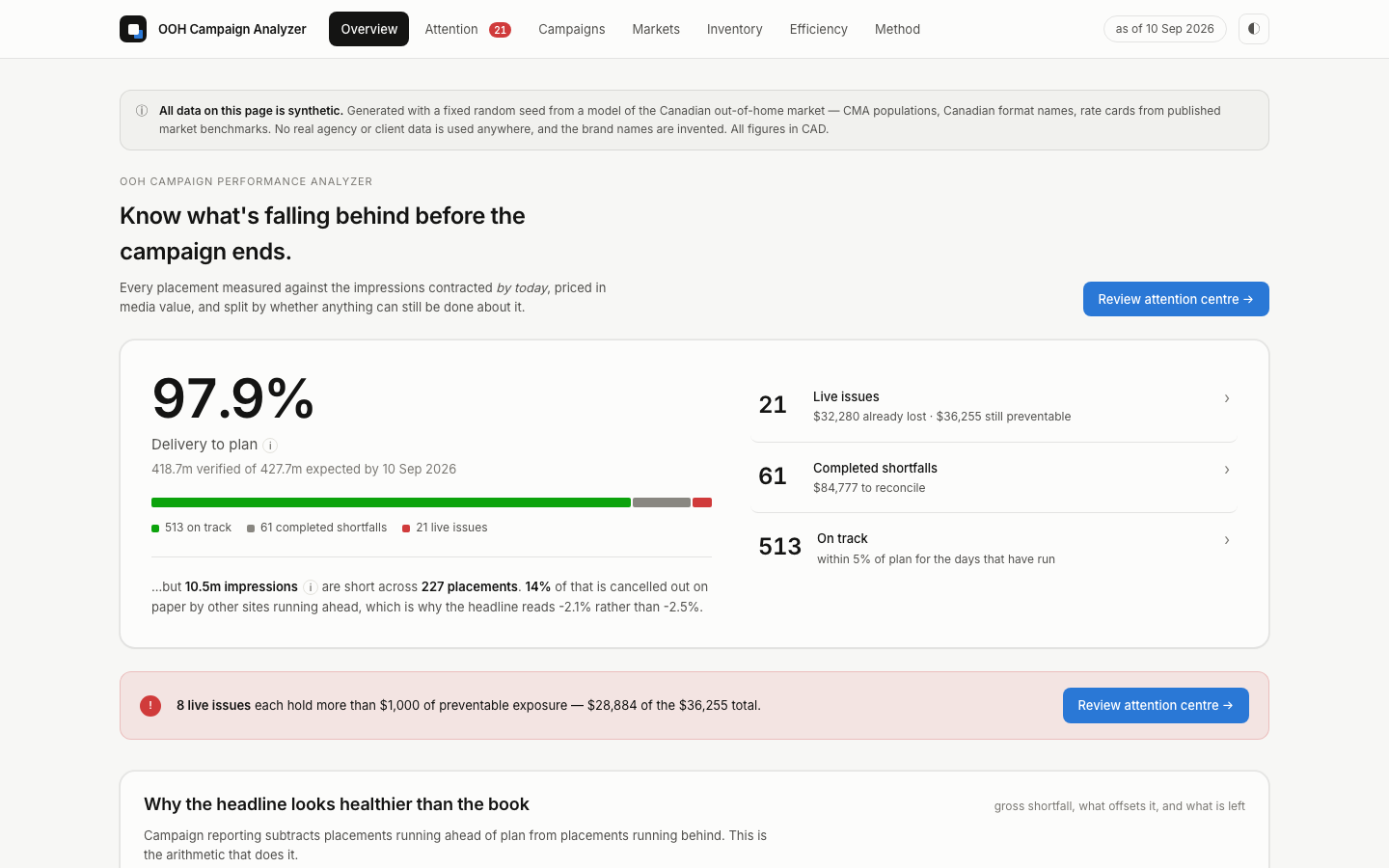Open the Method tab
1389x868 pixels.
[x=897, y=29]
